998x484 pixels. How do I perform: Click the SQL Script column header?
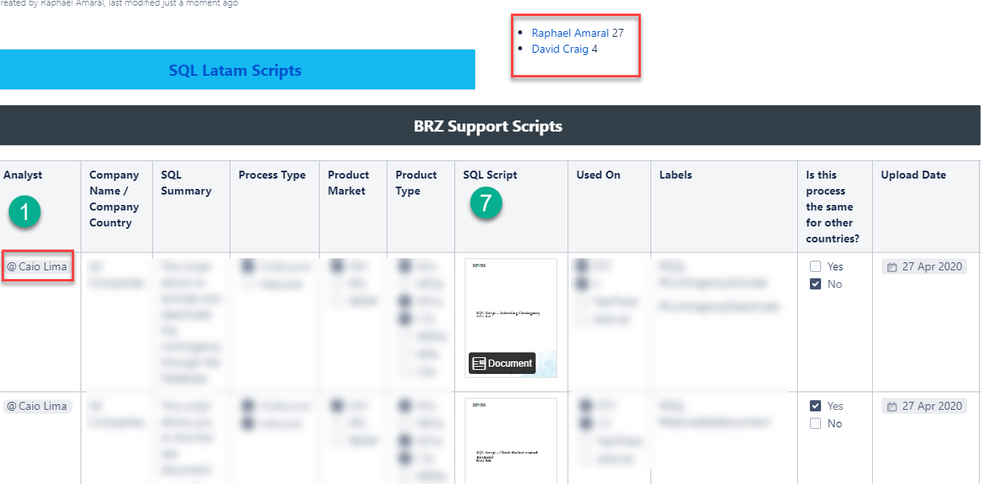pyautogui.click(x=490, y=174)
